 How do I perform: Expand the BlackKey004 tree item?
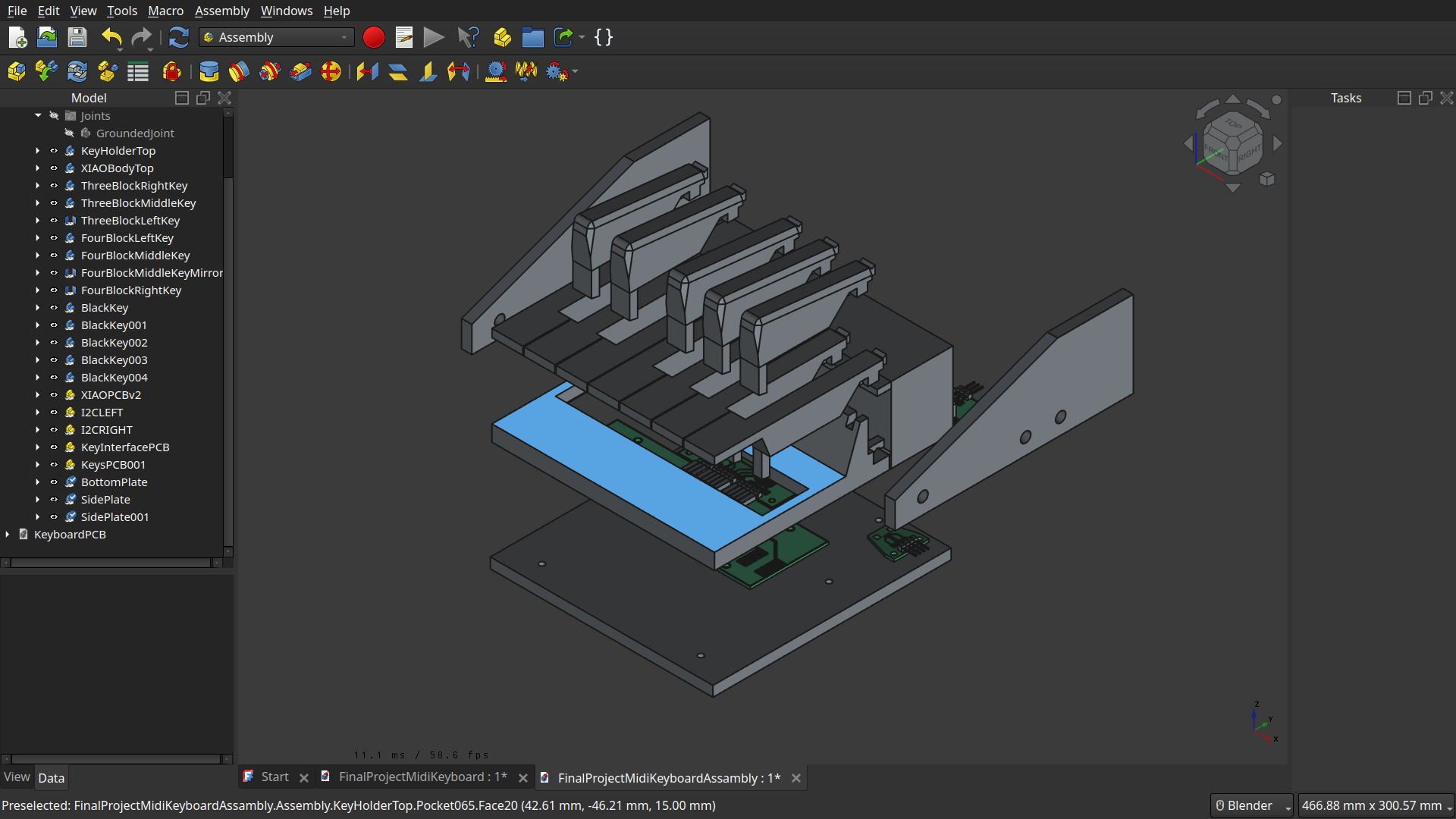tap(38, 378)
